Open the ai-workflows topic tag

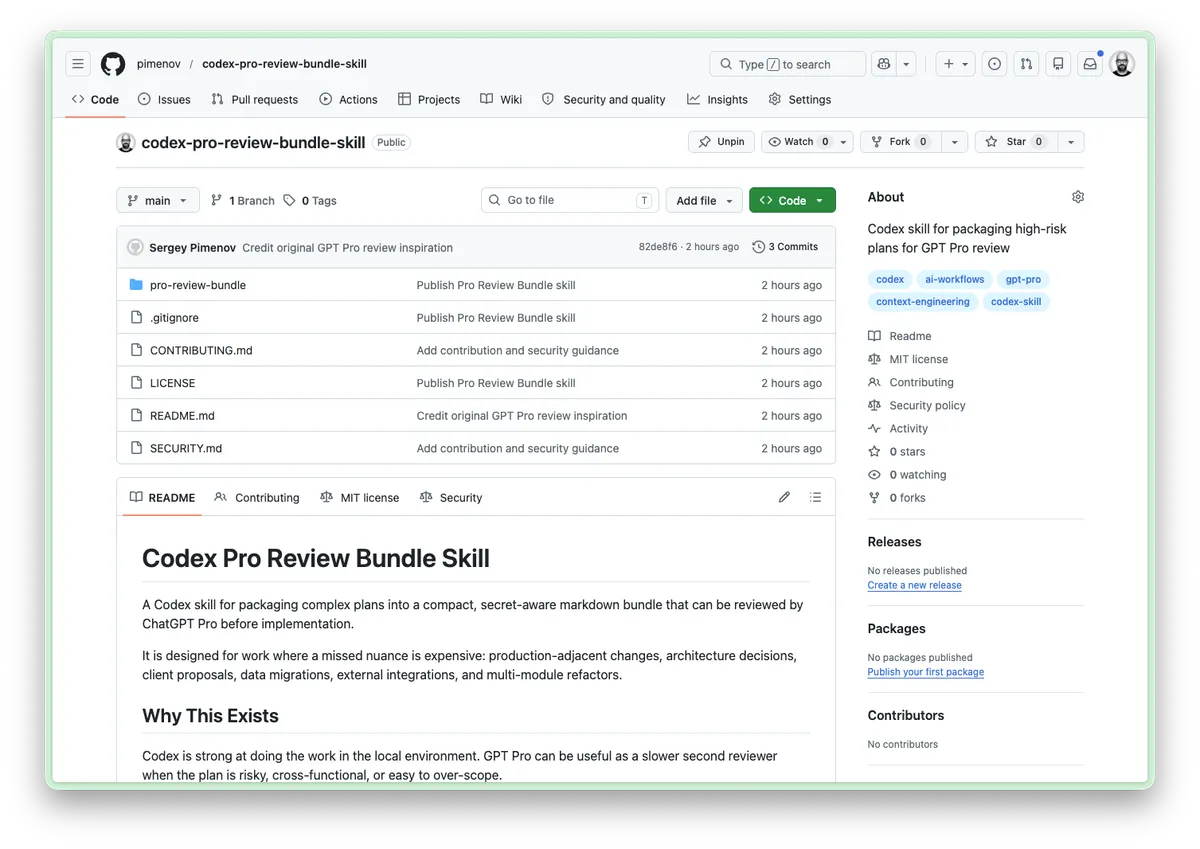tap(955, 280)
